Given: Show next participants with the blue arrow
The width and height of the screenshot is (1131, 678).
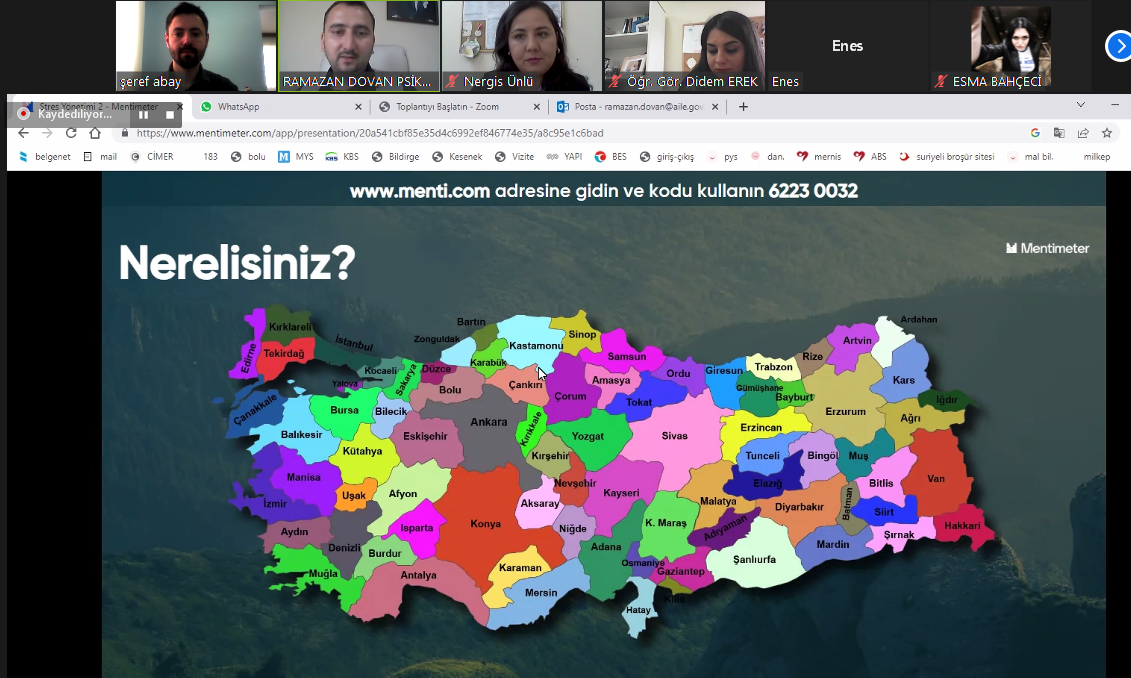Looking at the screenshot, I should point(1119,47).
